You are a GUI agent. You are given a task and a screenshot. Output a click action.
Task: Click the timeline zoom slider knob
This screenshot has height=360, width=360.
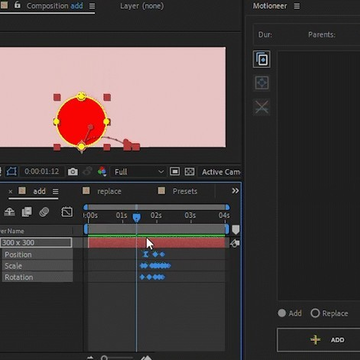104,358
